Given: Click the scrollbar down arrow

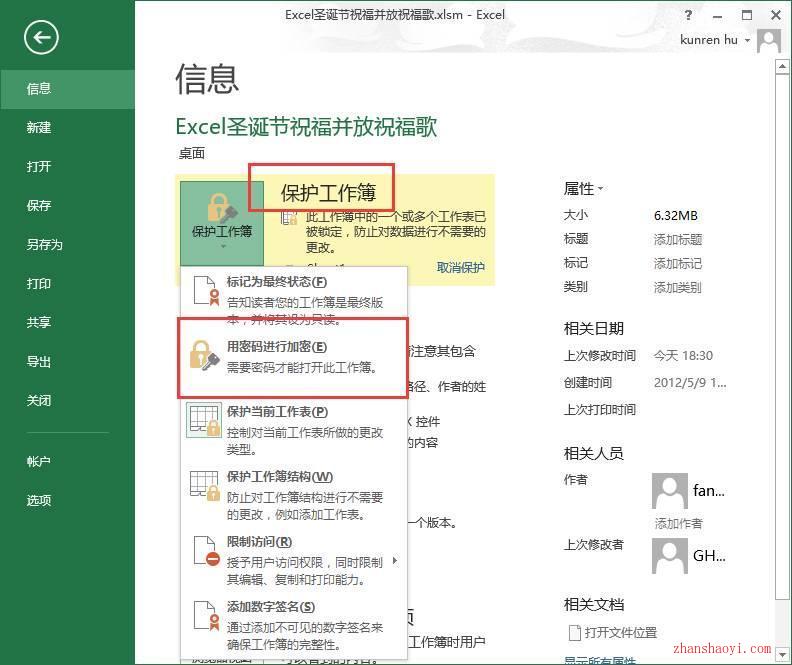Looking at the screenshot, I should point(782,654).
